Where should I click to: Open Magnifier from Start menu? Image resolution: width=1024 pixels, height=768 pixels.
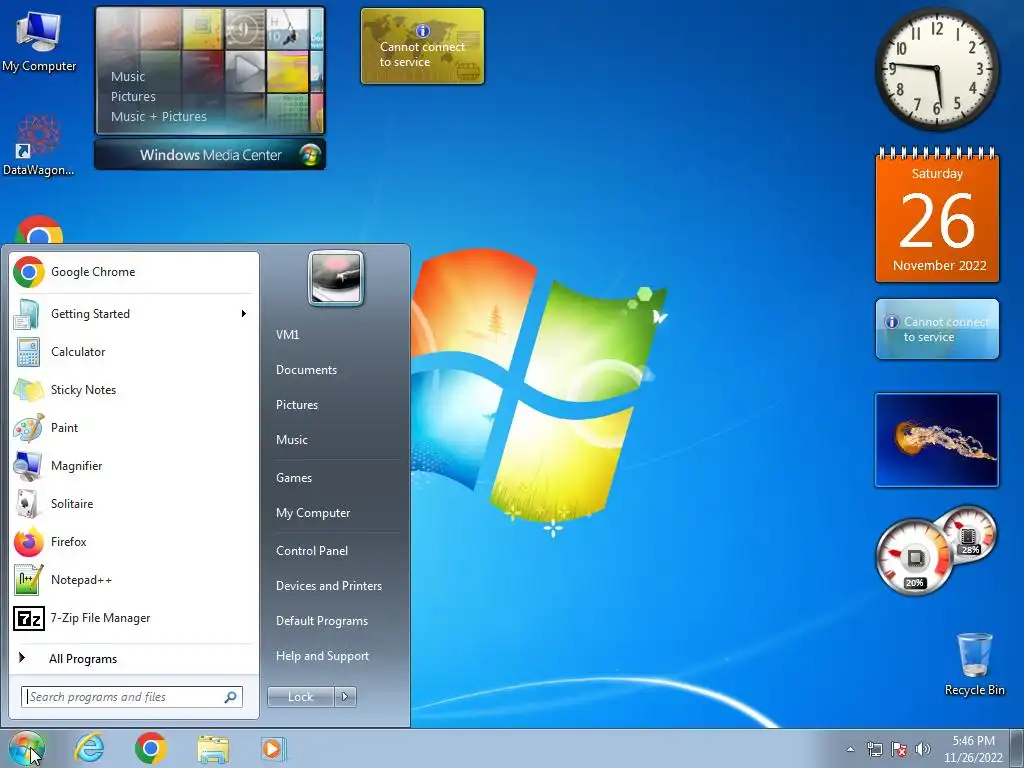pyautogui.click(x=134, y=466)
